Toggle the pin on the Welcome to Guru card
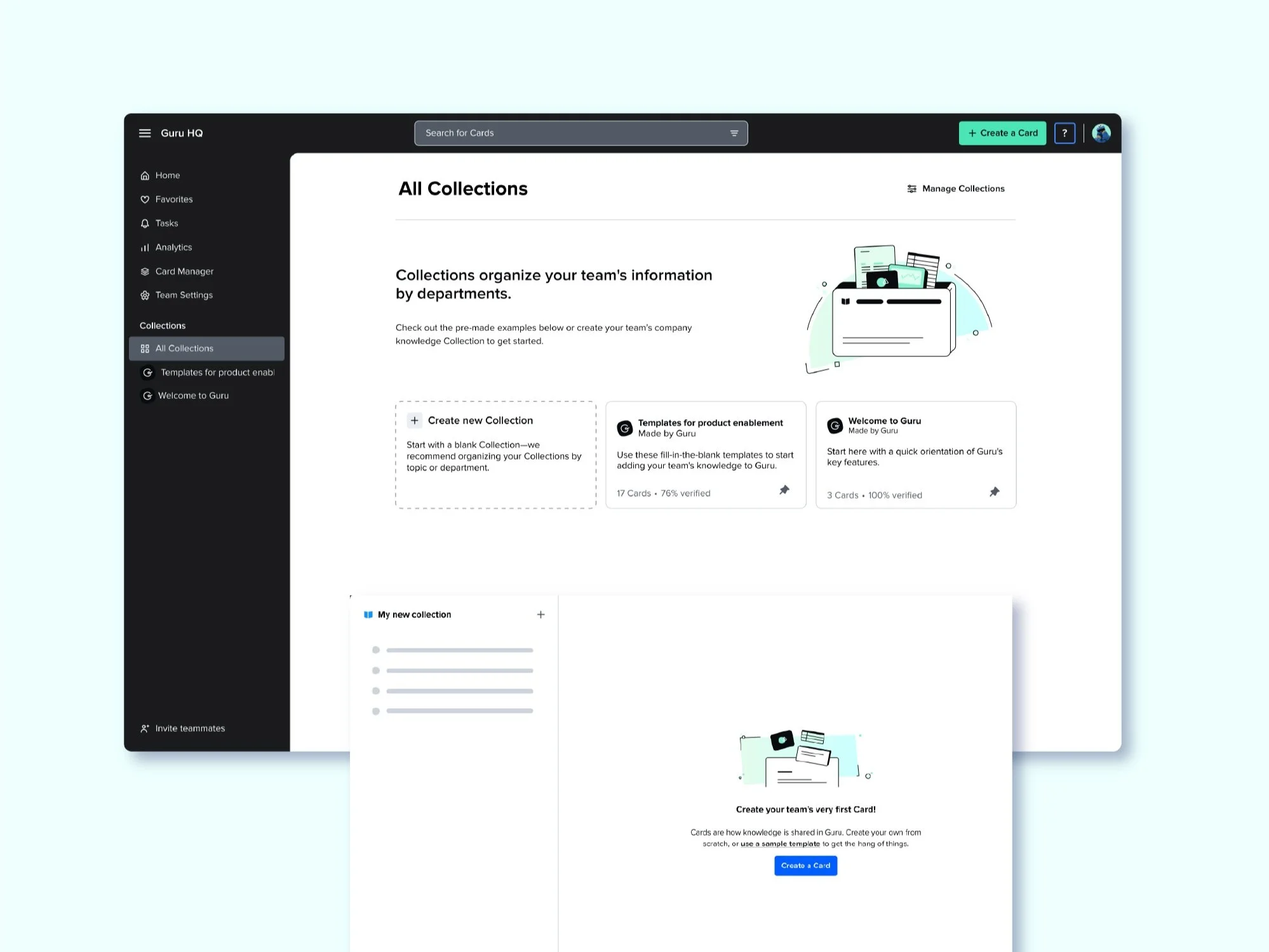The width and height of the screenshot is (1269, 952). pyautogui.click(x=994, y=492)
